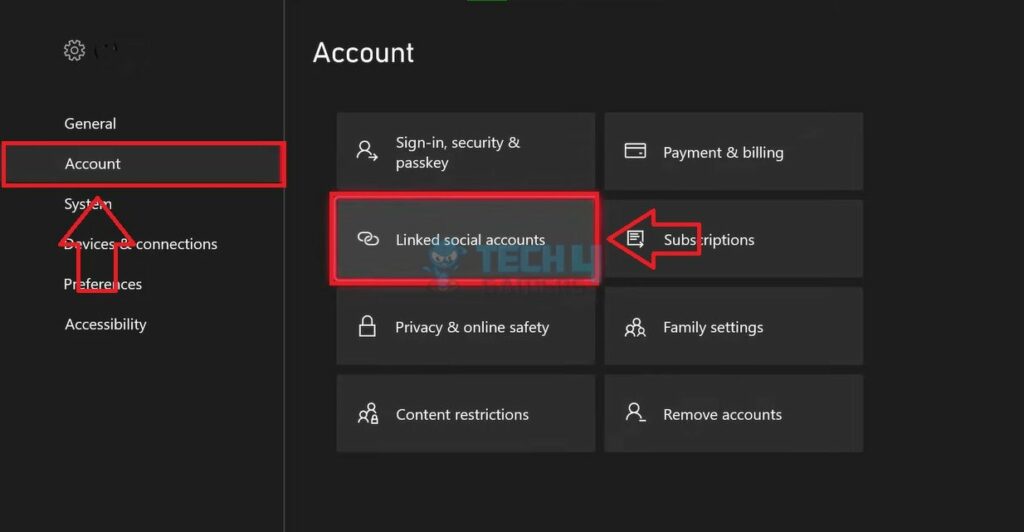Image resolution: width=1024 pixels, height=532 pixels.
Task: Click the payment card icon
Action: coord(635,151)
